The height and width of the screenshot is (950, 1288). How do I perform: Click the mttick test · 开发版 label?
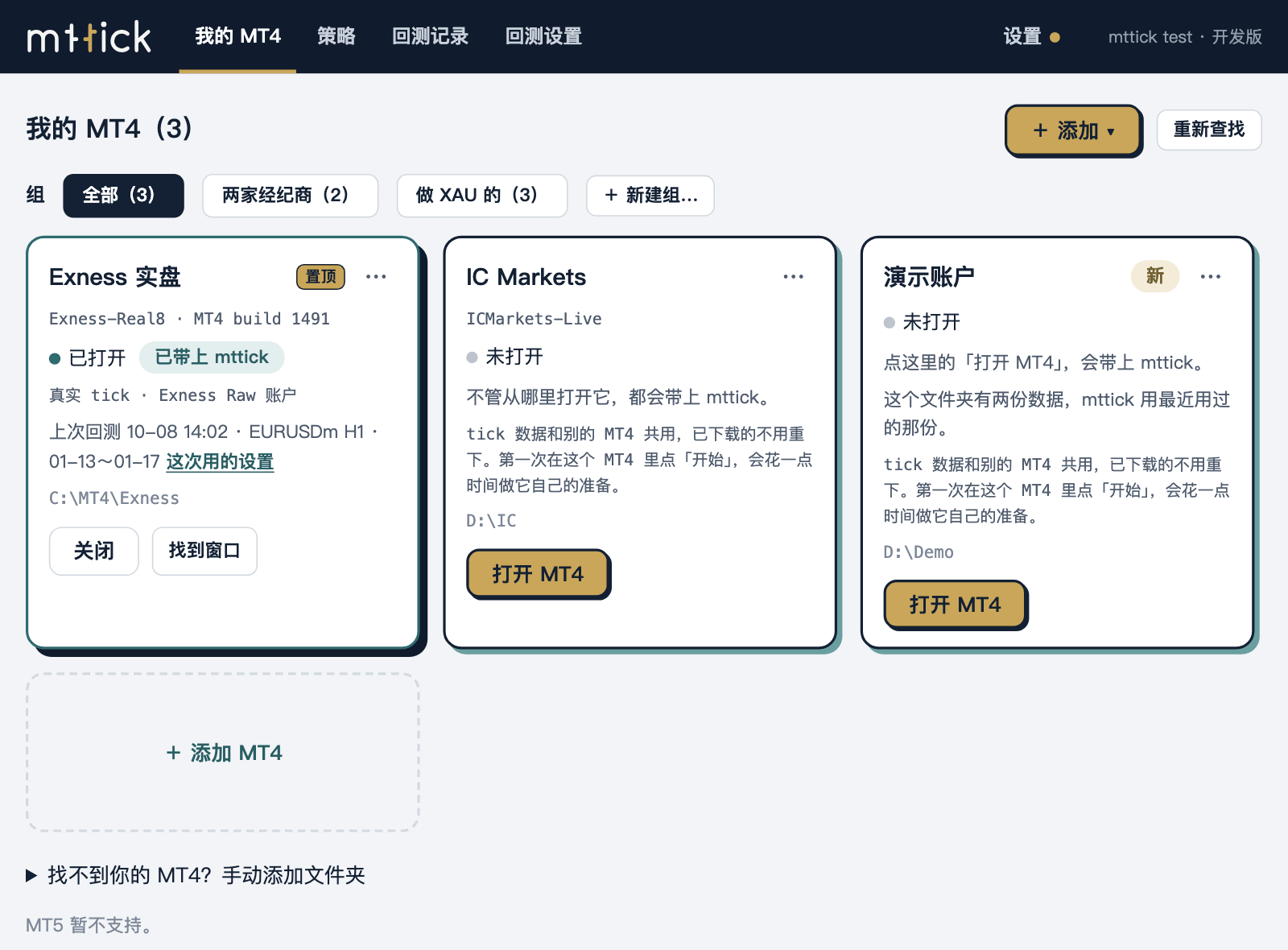[1185, 37]
